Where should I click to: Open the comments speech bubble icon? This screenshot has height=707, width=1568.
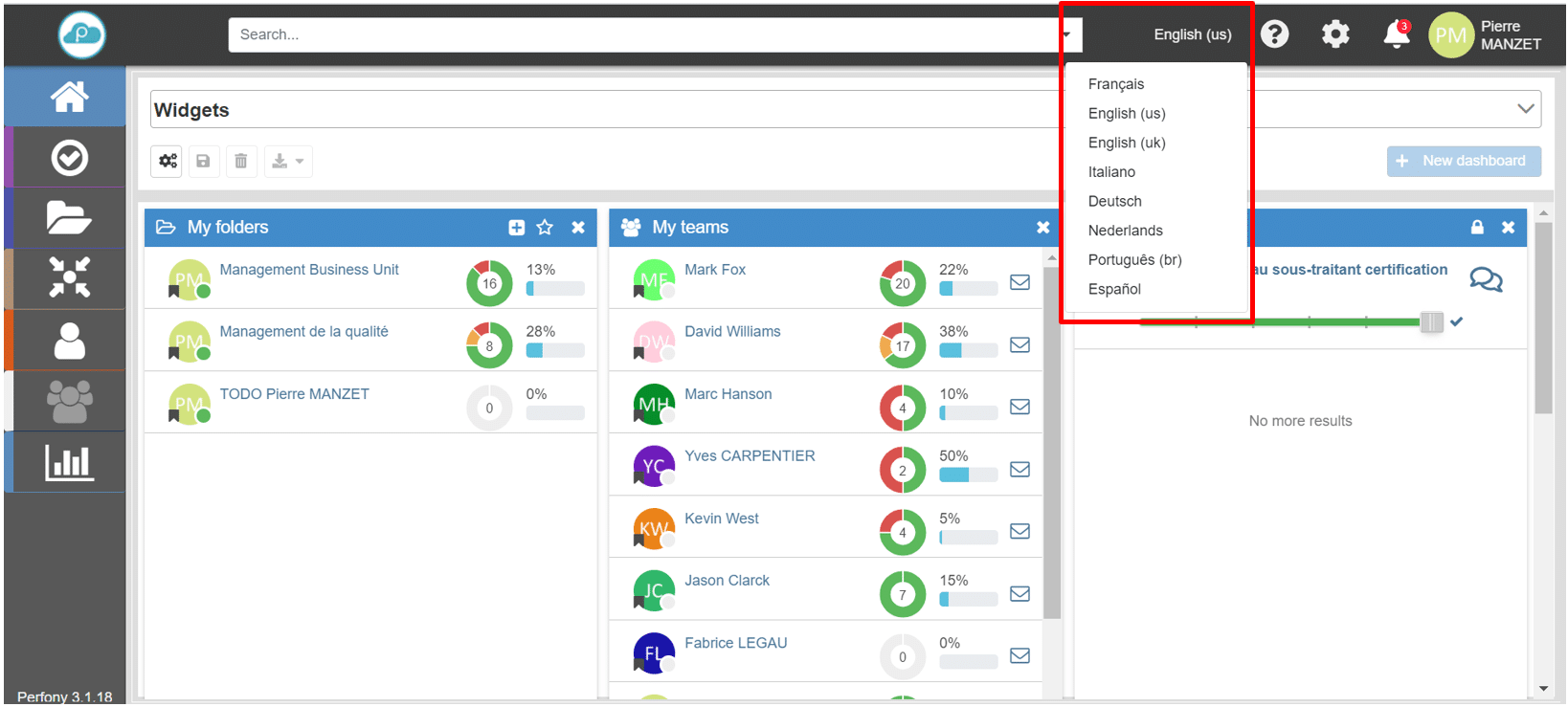coord(1486,279)
